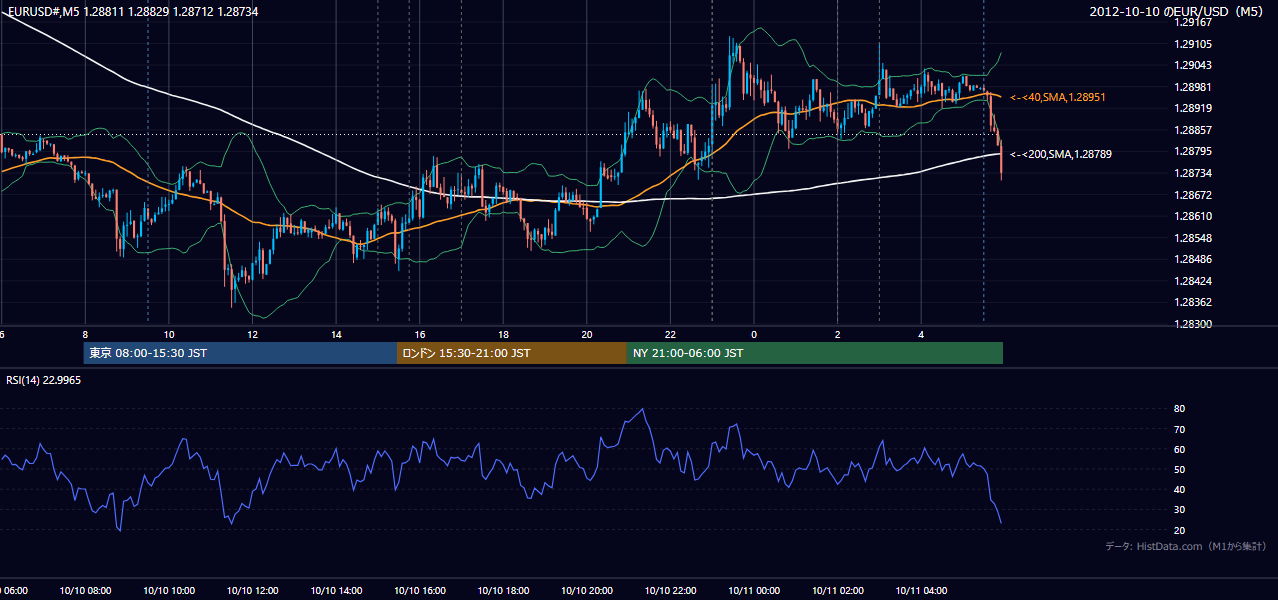
Task: Click the 10/10 10:00 date label
Action: [x=169, y=590]
